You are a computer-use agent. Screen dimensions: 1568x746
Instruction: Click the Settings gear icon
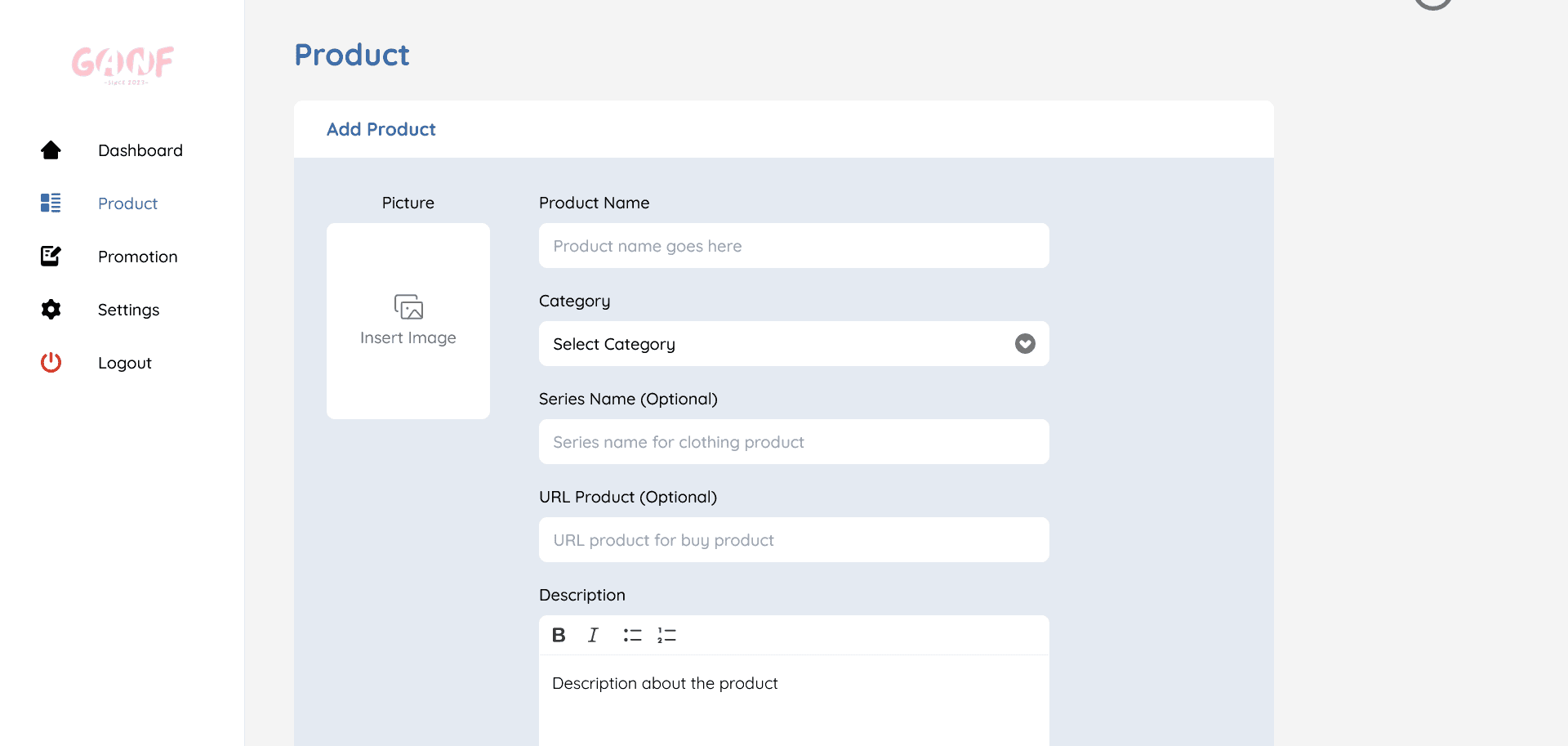pyautogui.click(x=51, y=310)
